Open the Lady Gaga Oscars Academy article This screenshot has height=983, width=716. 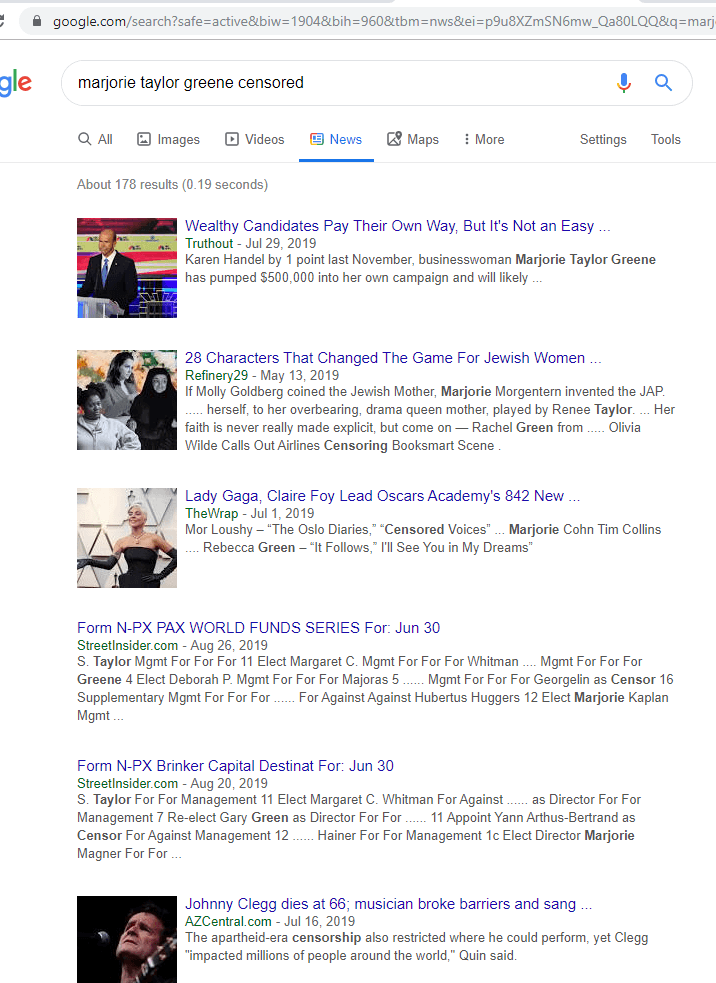pyautogui.click(x=382, y=496)
